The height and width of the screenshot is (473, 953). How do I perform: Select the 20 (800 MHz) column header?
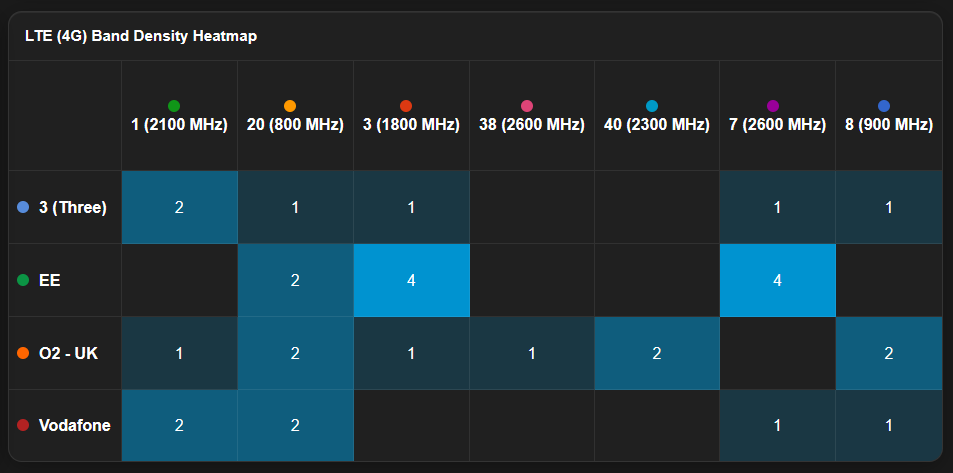295,116
